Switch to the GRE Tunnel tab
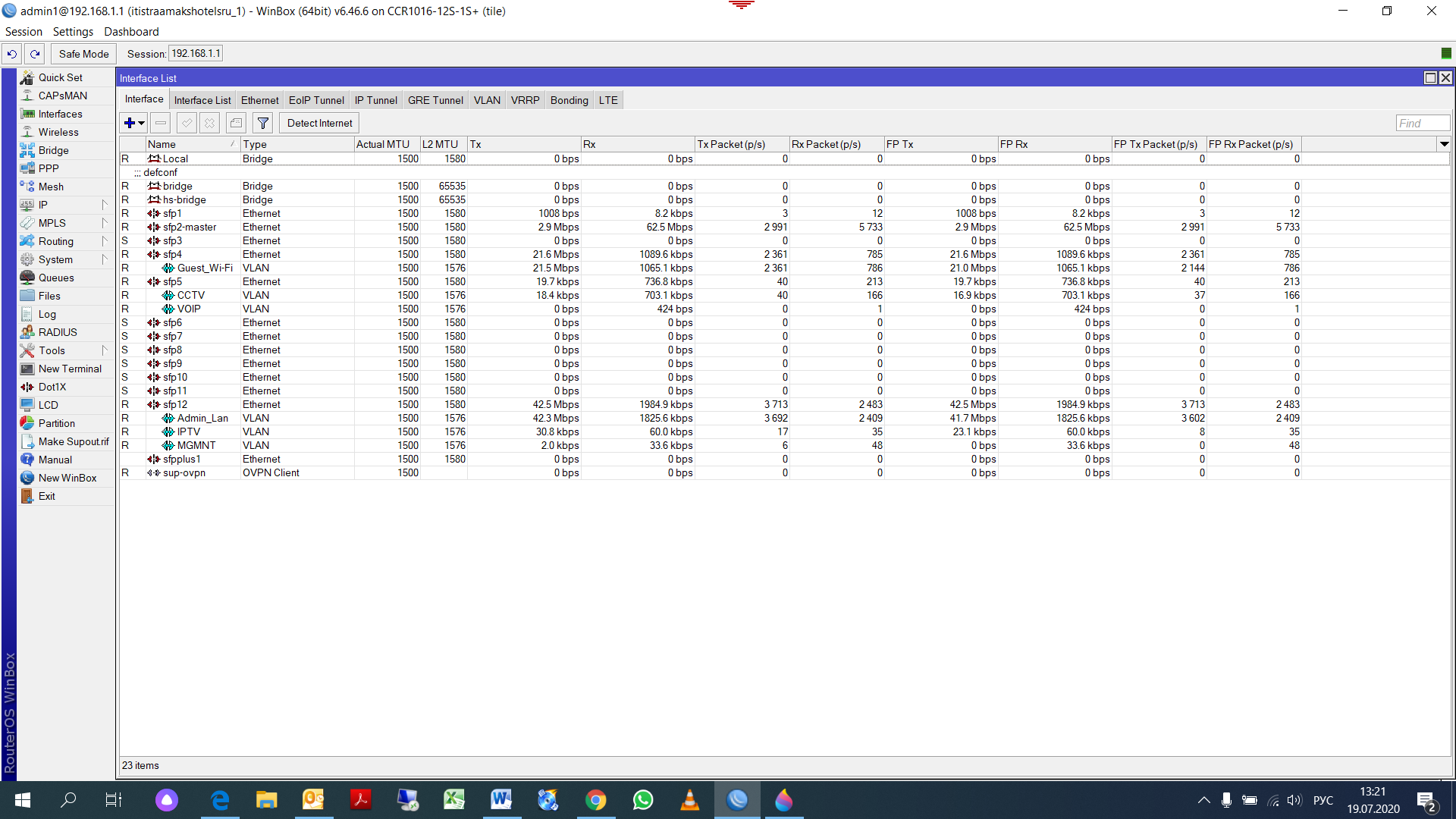1456x819 pixels. pyautogui.click(x=435, y=100)
